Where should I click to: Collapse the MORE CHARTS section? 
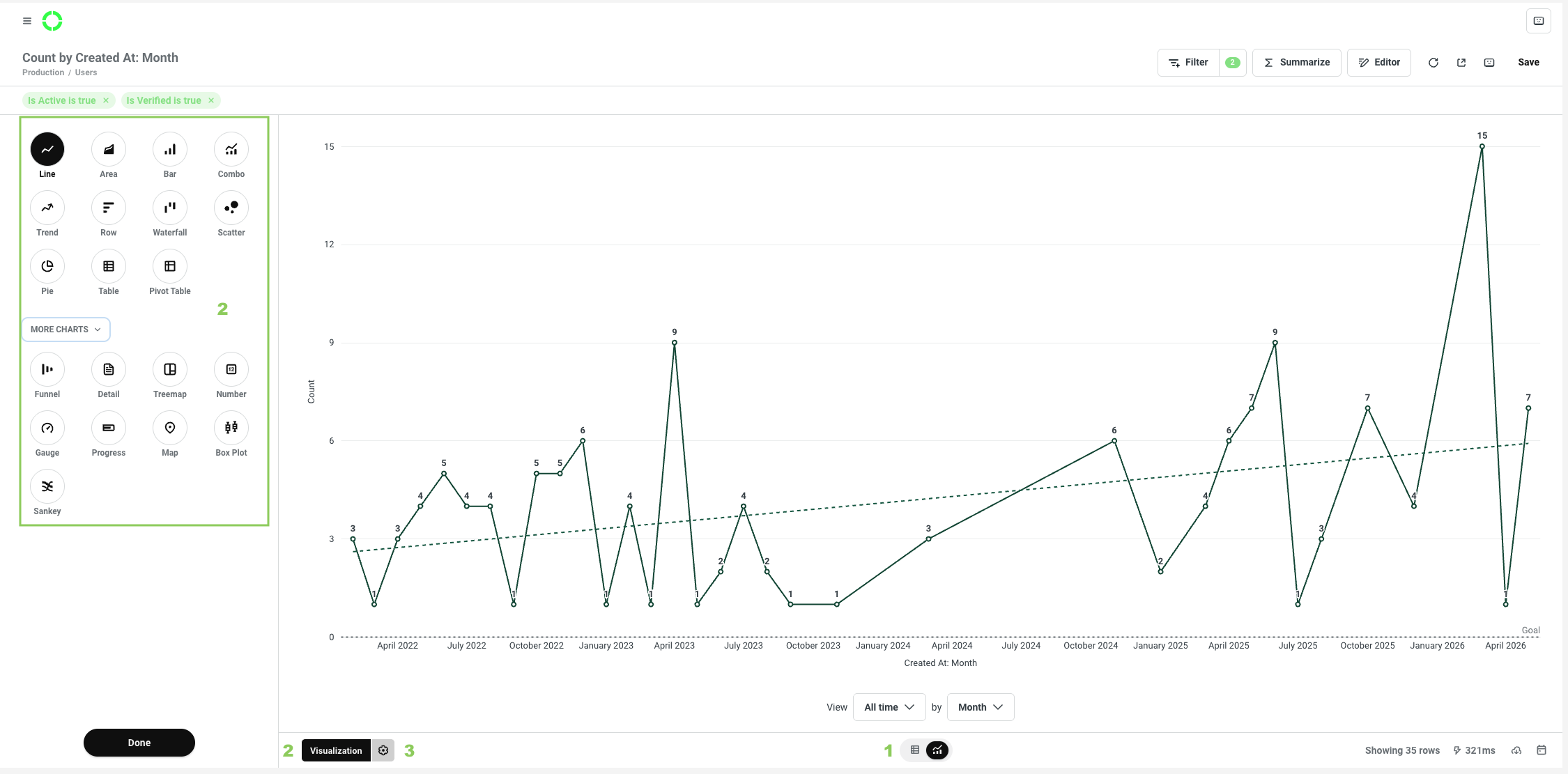point(66,330)
